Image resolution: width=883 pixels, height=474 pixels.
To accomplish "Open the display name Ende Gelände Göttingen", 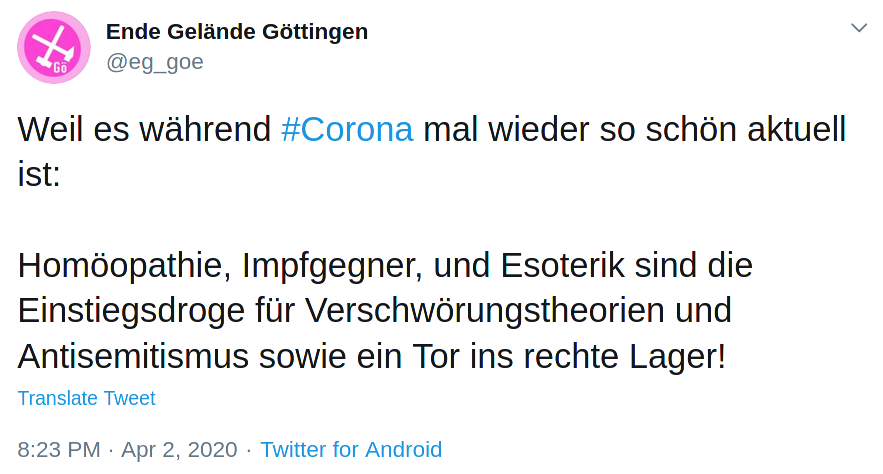I will (x=237, y=32).
